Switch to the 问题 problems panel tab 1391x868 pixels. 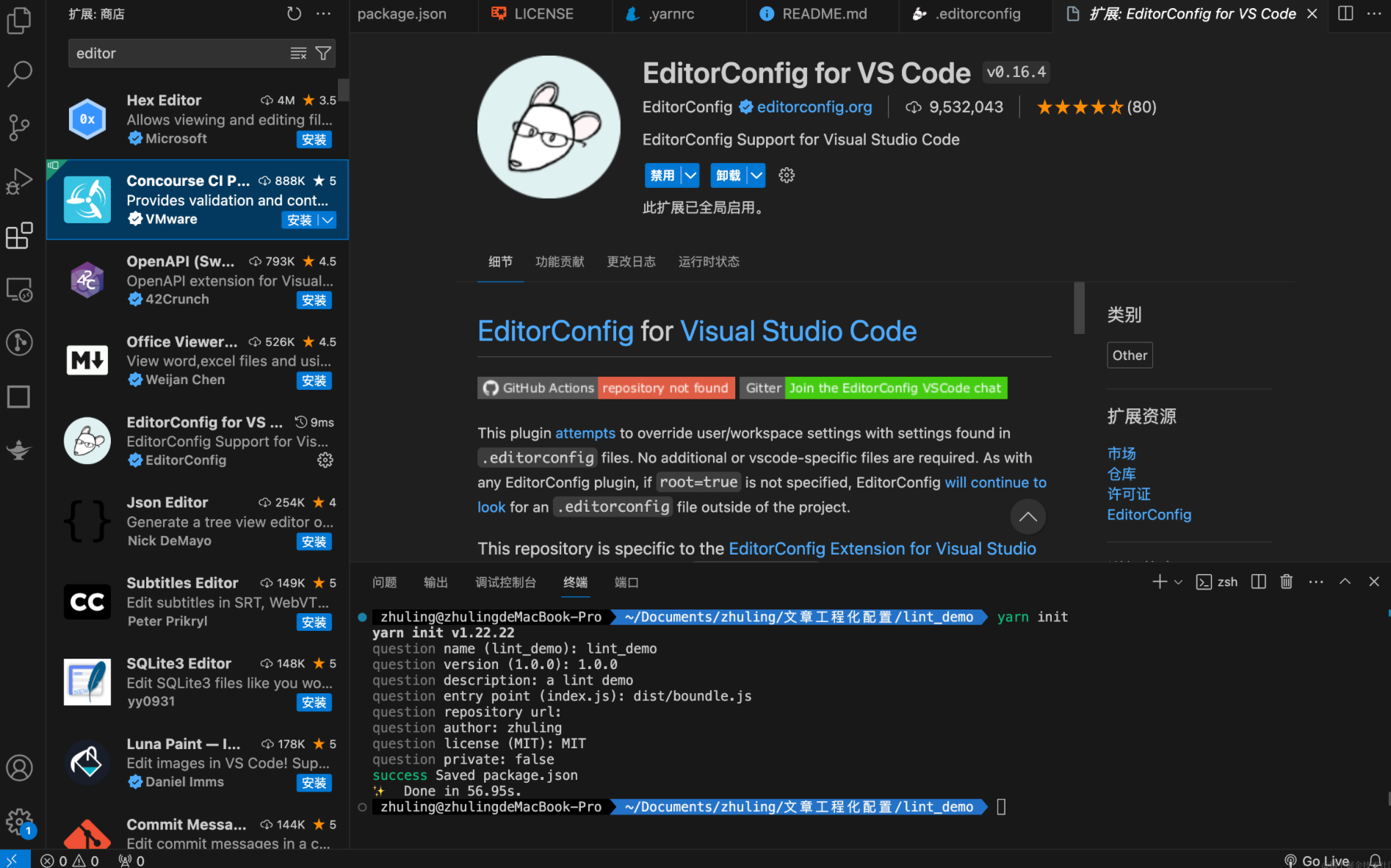pyautogui.click(x=384, y=582)
